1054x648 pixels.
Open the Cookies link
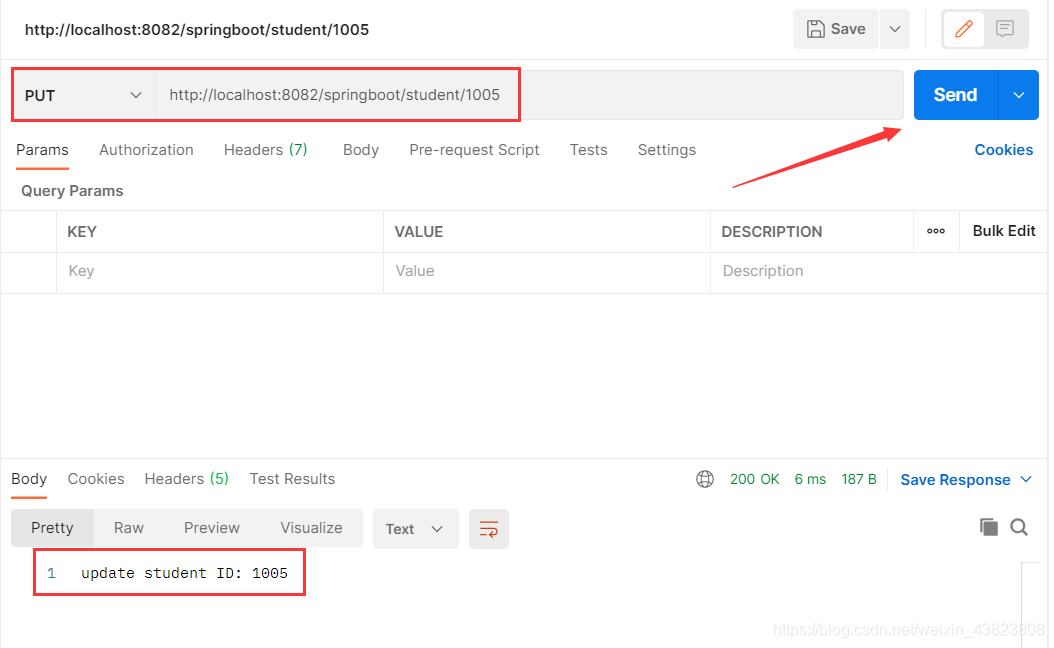click(1003, 150)
